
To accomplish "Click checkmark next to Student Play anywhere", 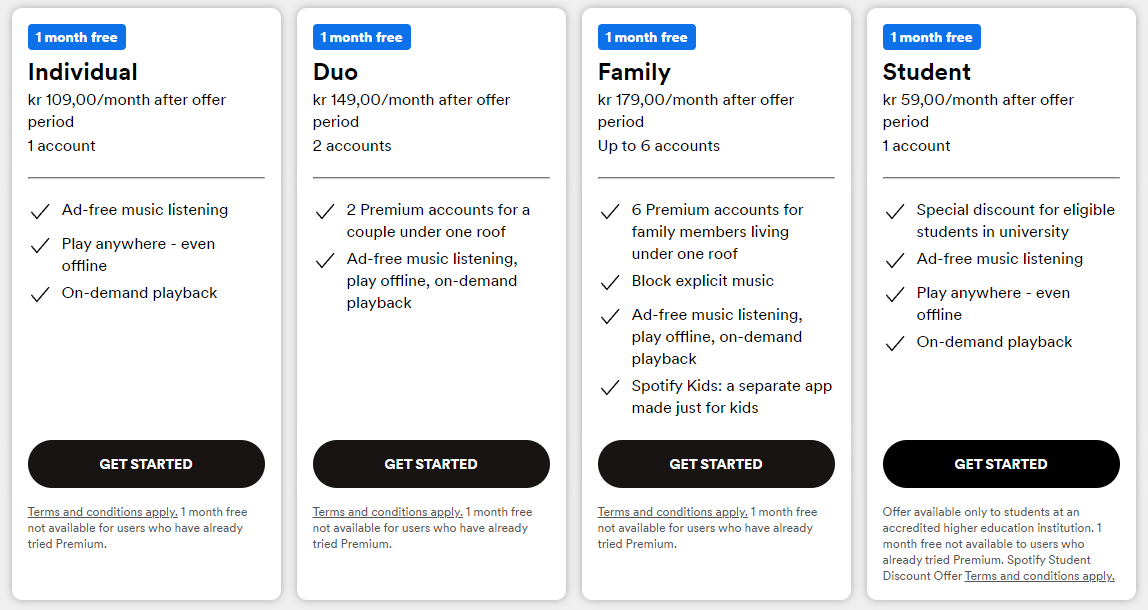I will 895,294.
